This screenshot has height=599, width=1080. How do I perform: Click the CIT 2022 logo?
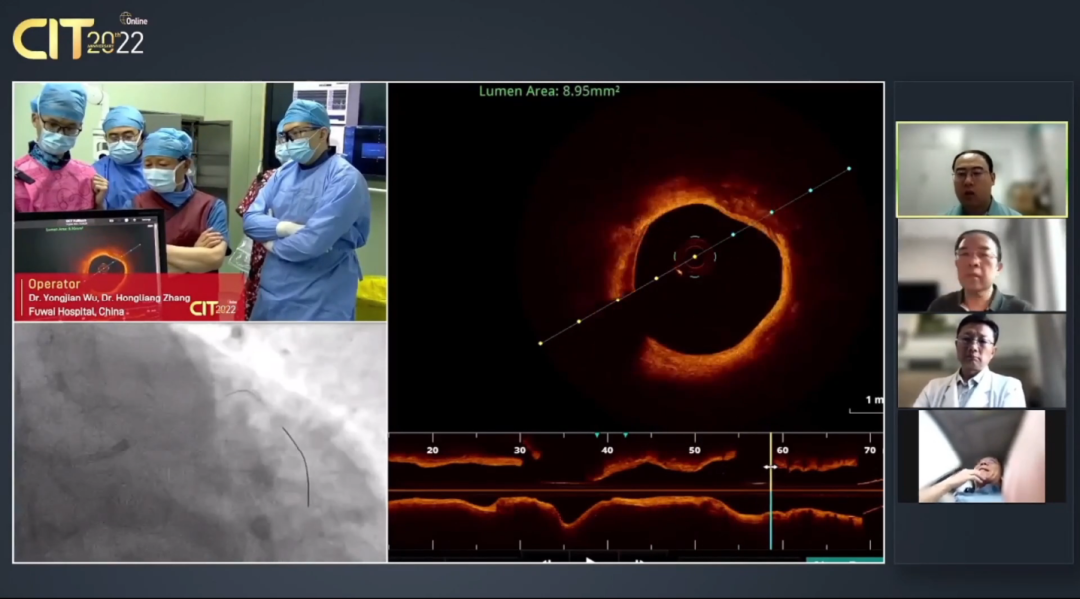[x=77, y=38]
